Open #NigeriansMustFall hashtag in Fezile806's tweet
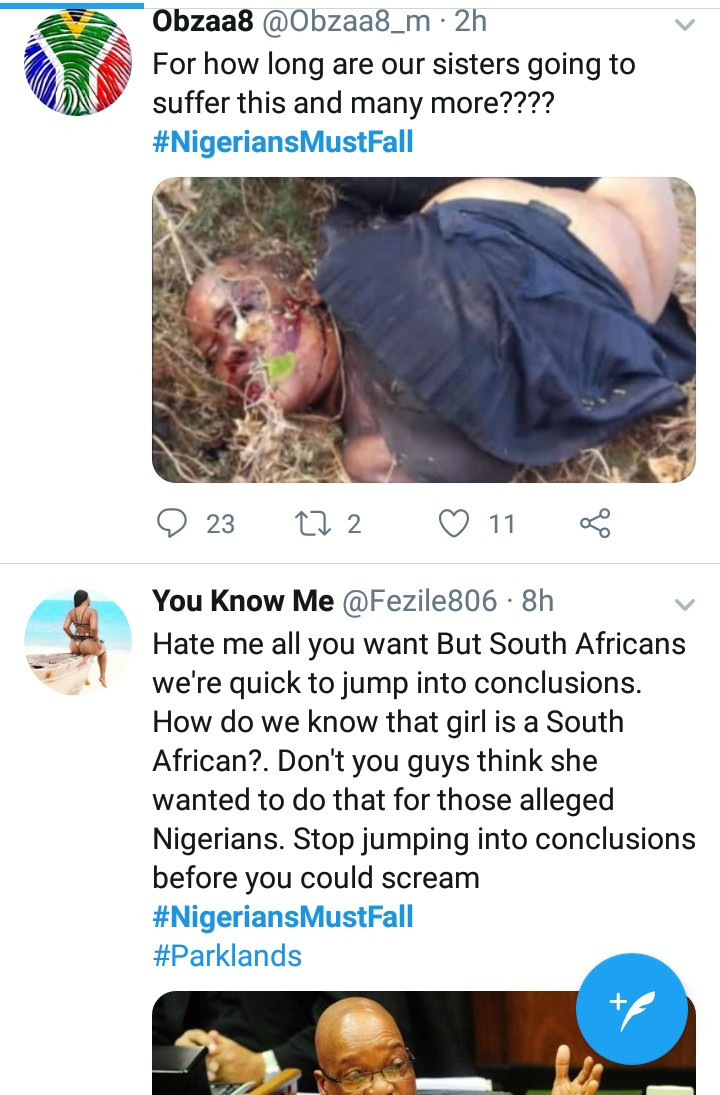Viewport: 720px width, 1095px height. pyautogui.click(x=282, y=917)
